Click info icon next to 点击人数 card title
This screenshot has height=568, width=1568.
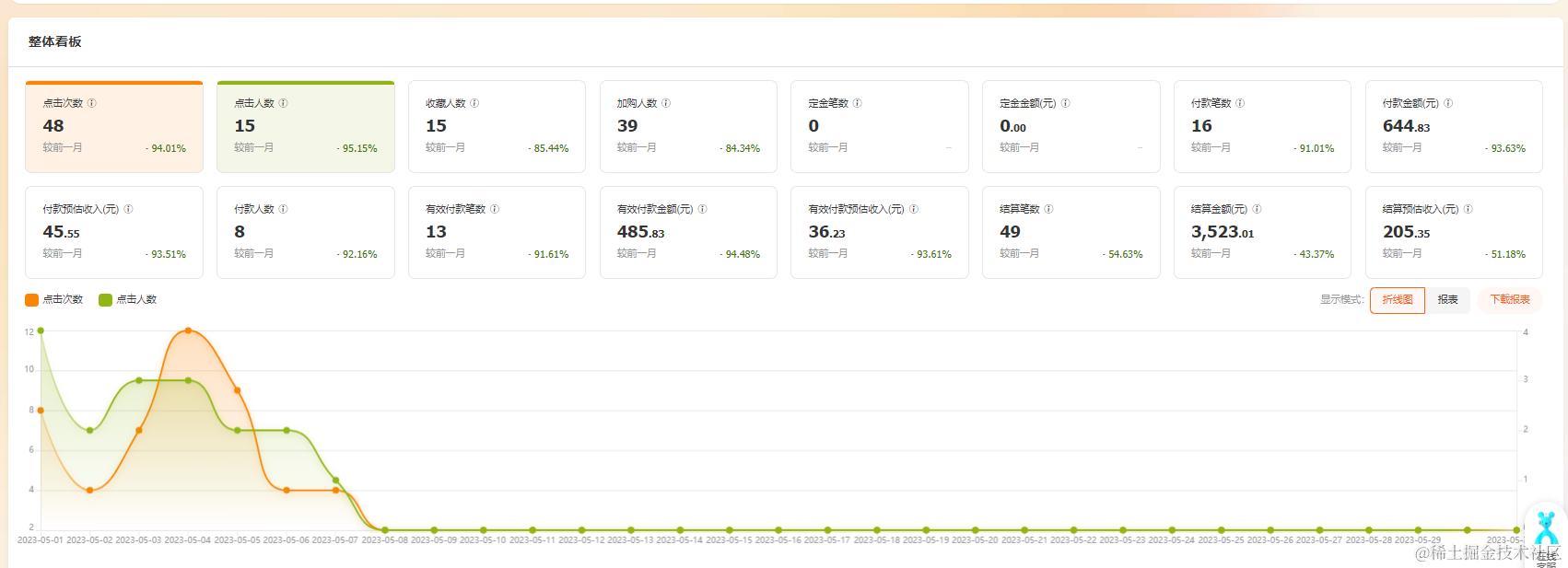click(284, 103)
